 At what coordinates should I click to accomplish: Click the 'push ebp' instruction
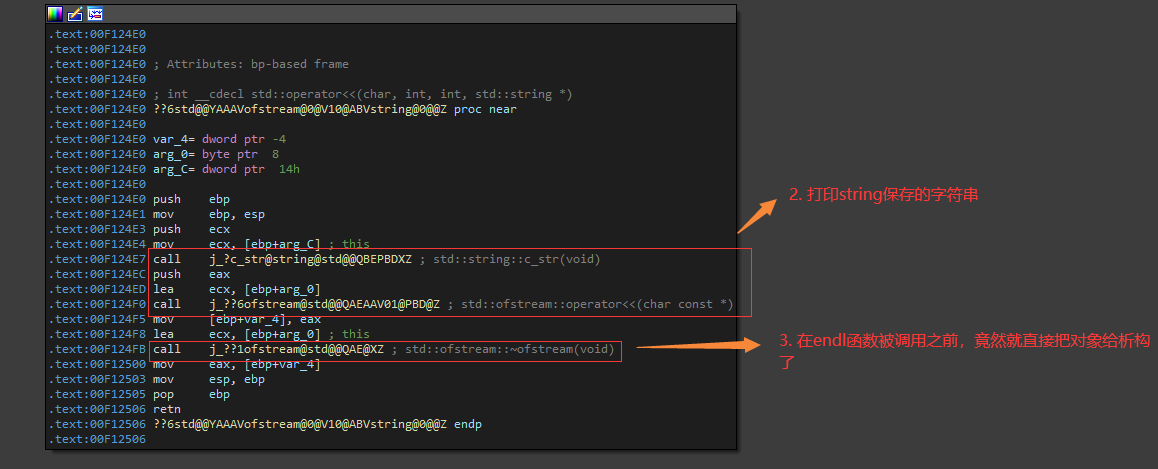coord(191,199)
